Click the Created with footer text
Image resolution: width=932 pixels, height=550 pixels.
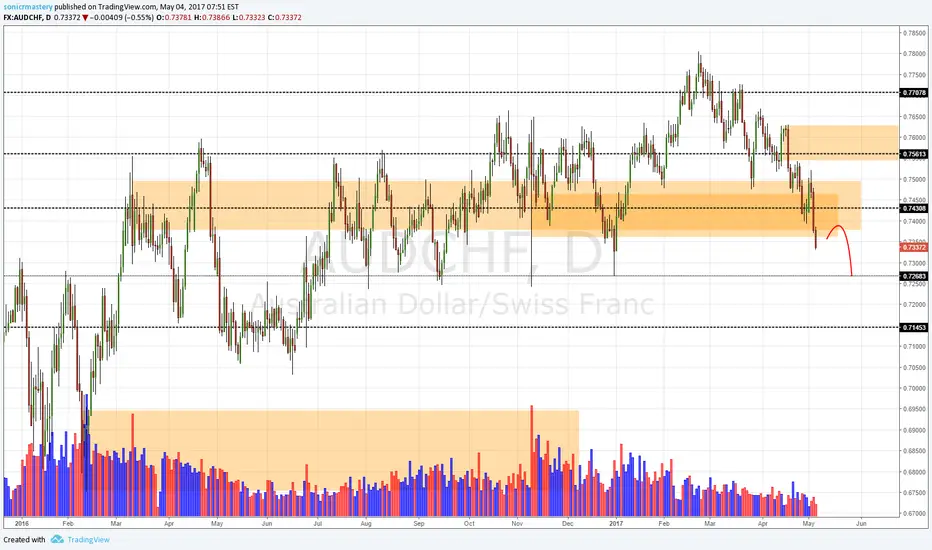[24, 539]
